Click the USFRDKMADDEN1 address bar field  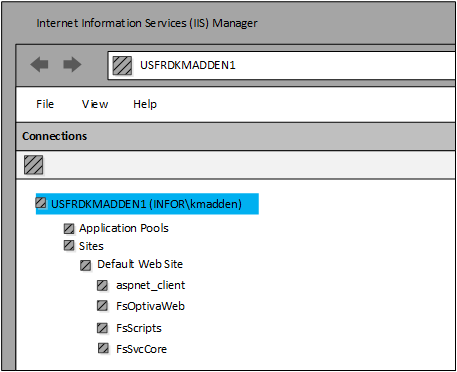coord(282,65)
